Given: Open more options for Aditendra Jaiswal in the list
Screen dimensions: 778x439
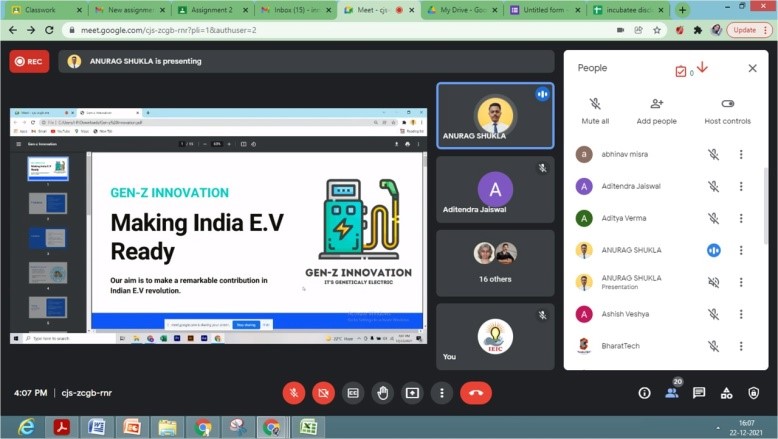Looking at the screenshot, I should (741, 186).
